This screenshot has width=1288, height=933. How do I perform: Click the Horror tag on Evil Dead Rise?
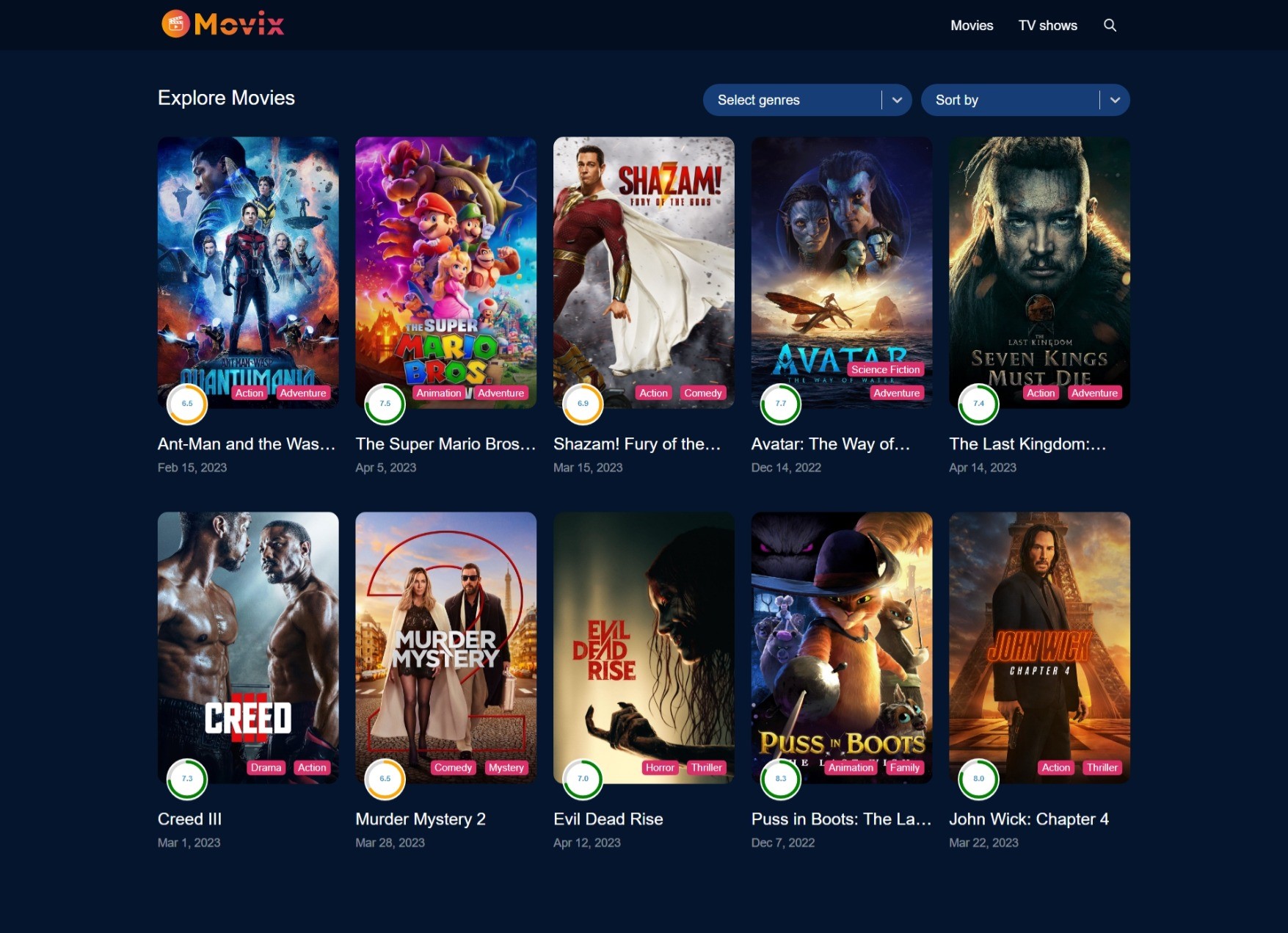coord(660,768)
